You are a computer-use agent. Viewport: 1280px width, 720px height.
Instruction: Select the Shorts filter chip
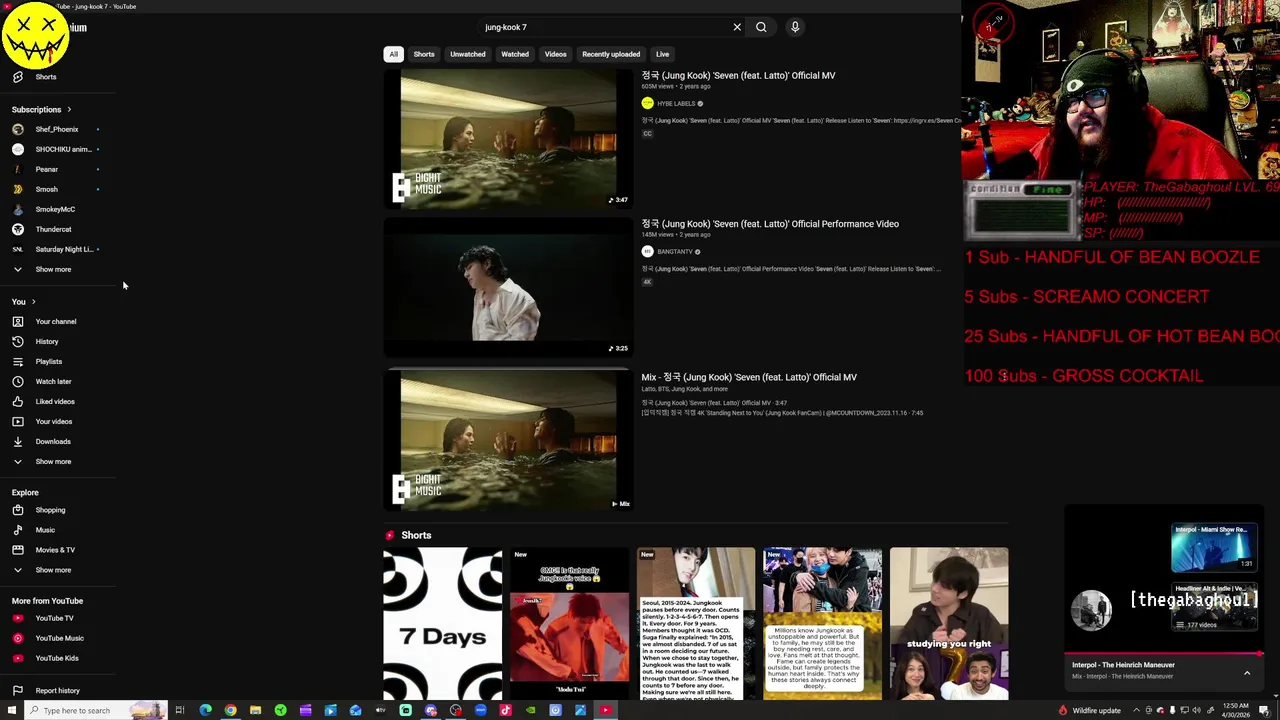point(424,54)
